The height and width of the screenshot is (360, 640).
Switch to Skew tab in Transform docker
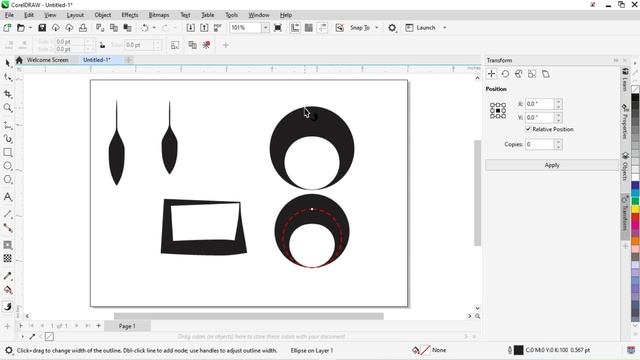(x=546, y=74)
